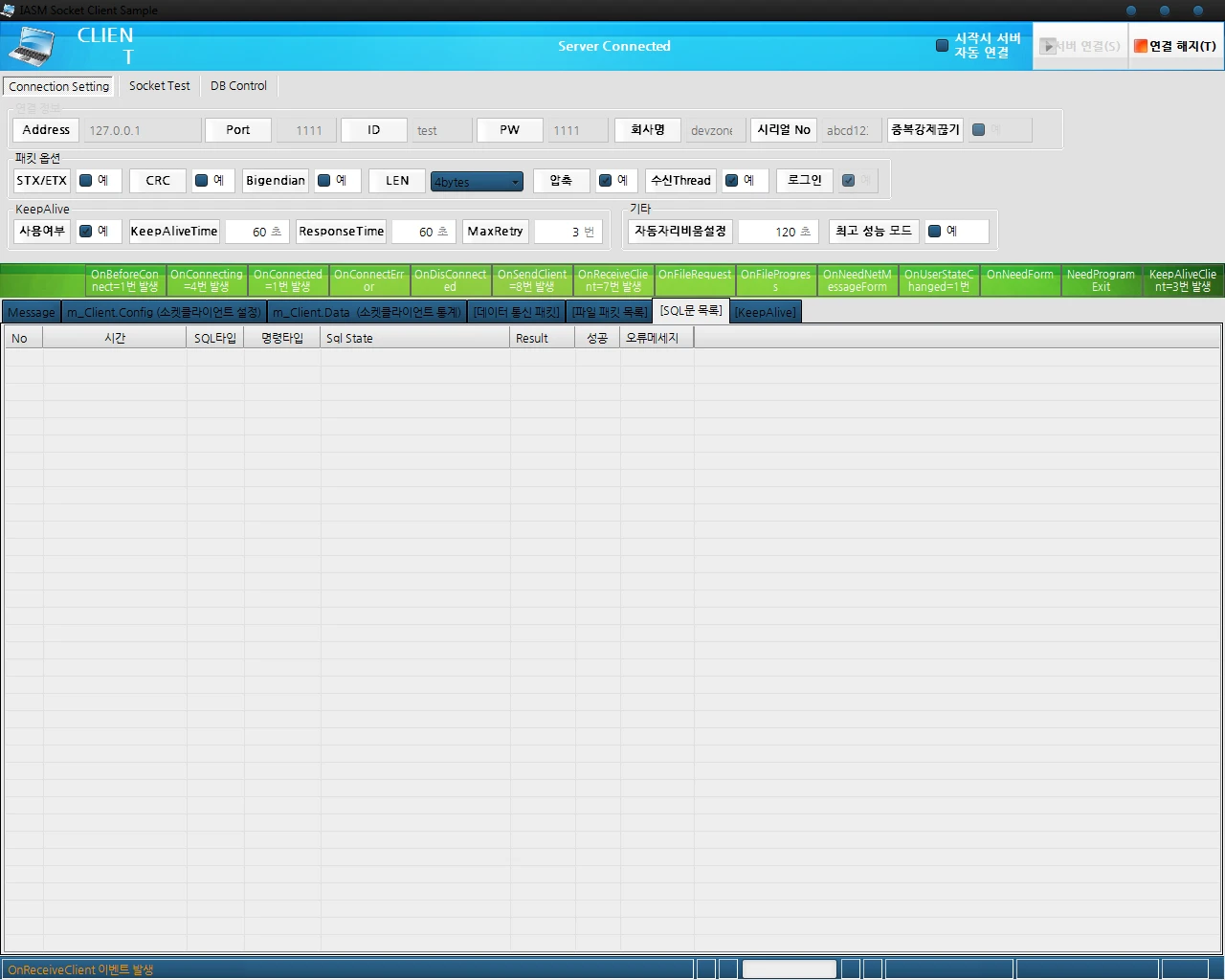Click 'OnReceiveClient 이벤트 발생' status text
The width and height of the screenshot is (1225, 980).
tap(80, 969)
